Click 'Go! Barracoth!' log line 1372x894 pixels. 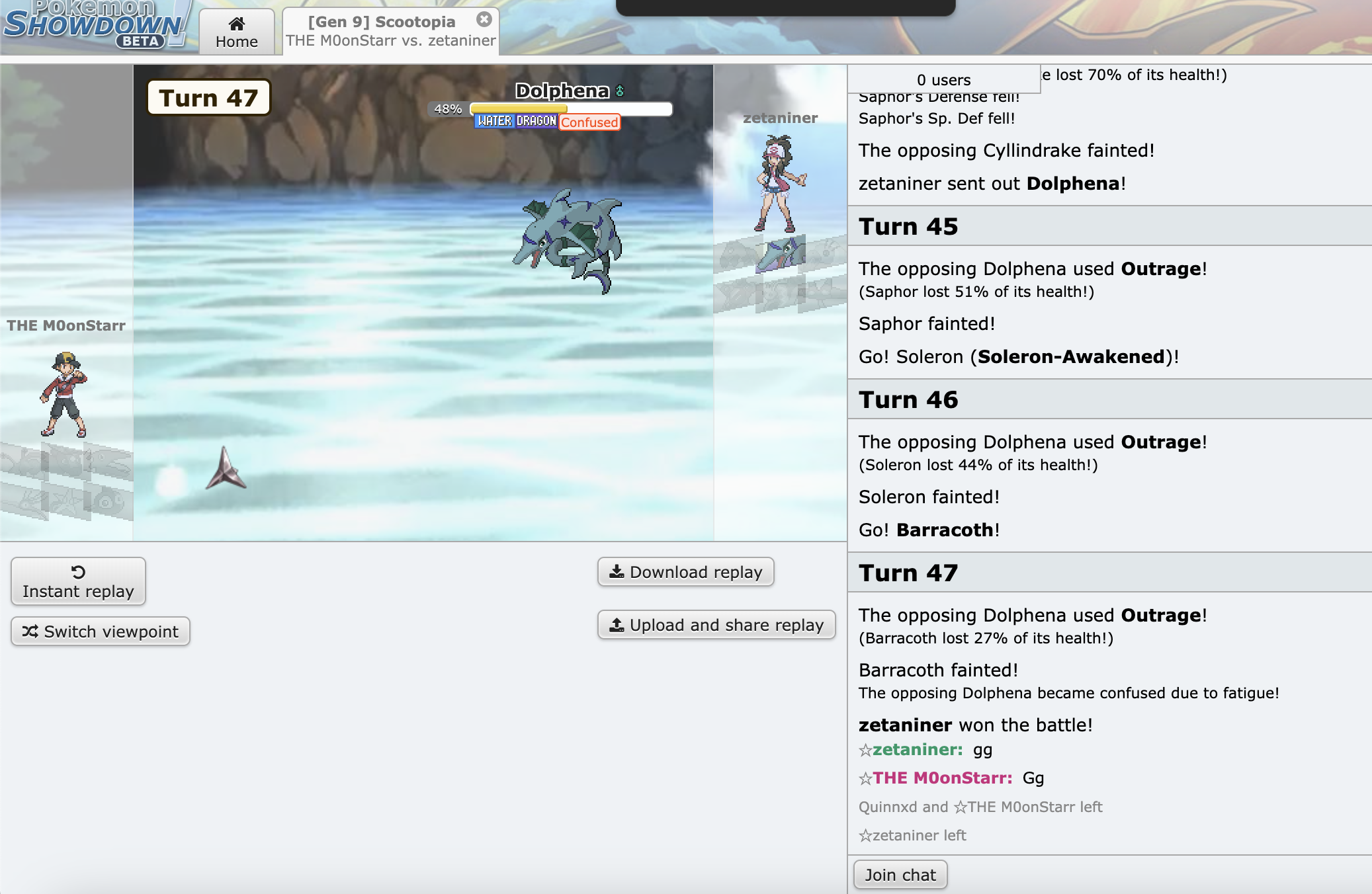point(929,530)
